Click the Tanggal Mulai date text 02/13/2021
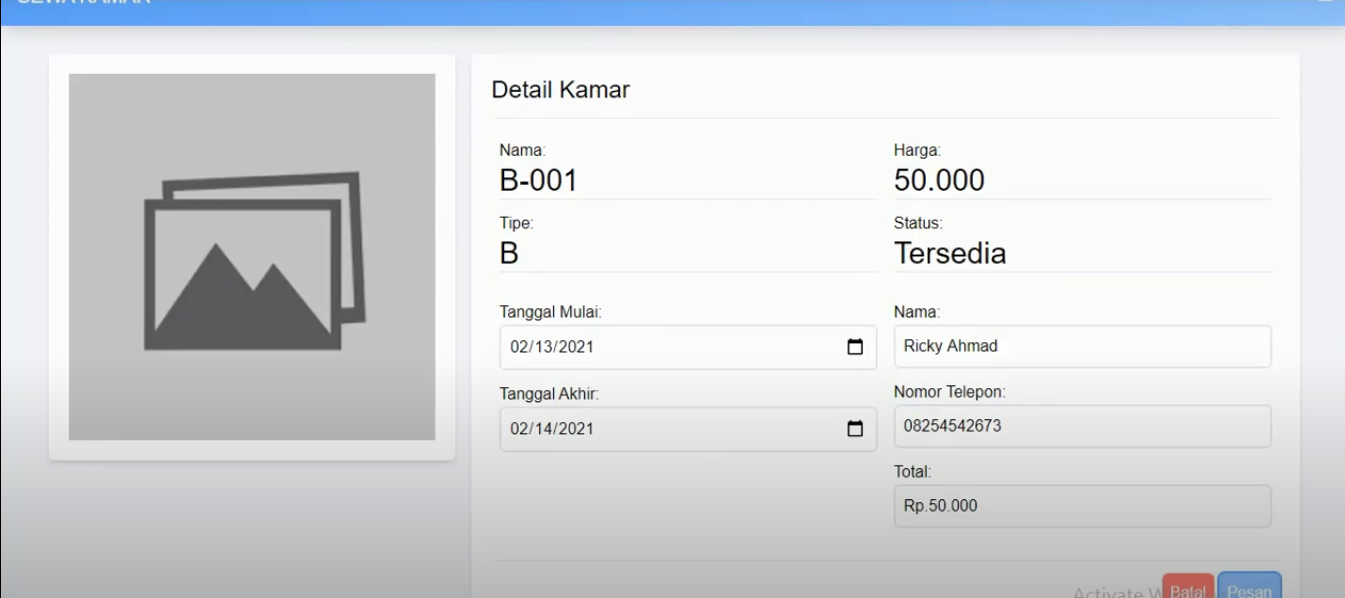Viewport: 1345px width, 598px height. [x=552, y=347]
